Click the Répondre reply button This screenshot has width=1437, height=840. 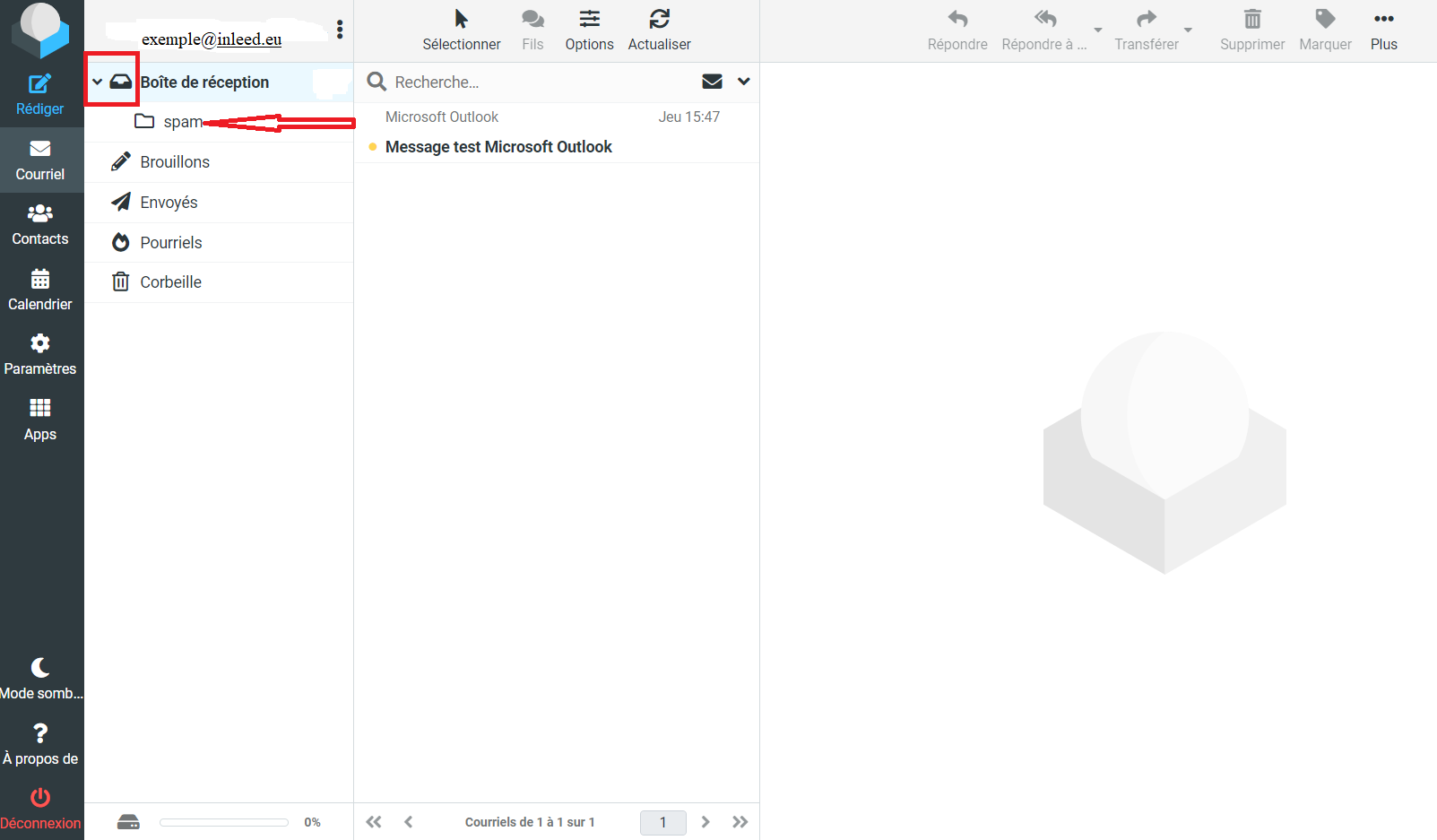click(957, 30)
